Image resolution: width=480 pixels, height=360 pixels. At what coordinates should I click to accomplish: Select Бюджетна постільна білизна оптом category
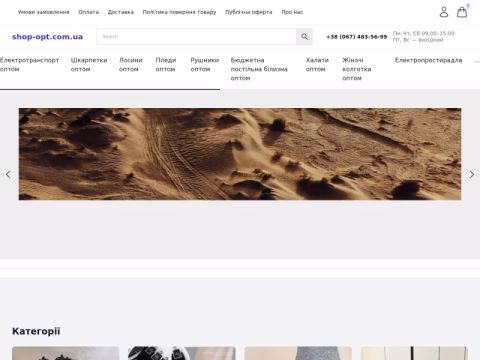tap(259, 69)
